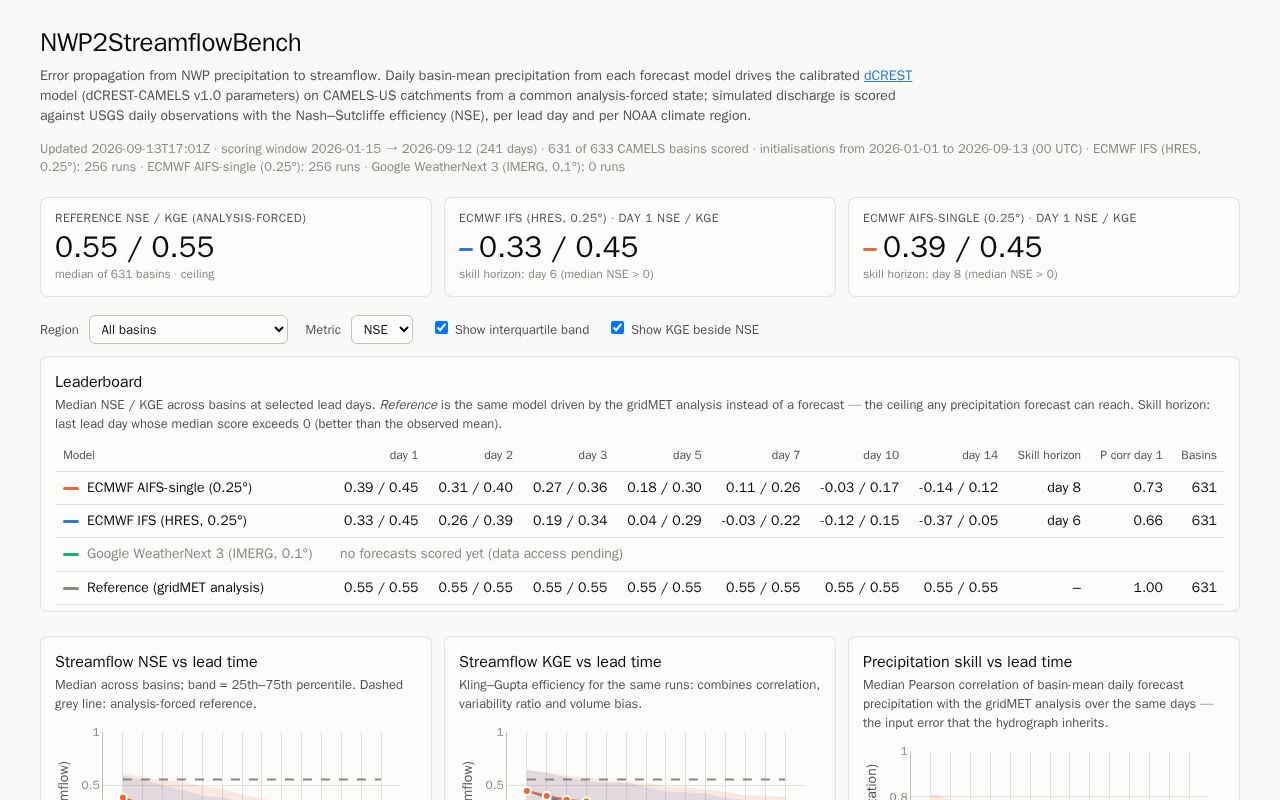
Task: Select the Reference (gridMET analysis) row label
Action: (175, 588)
